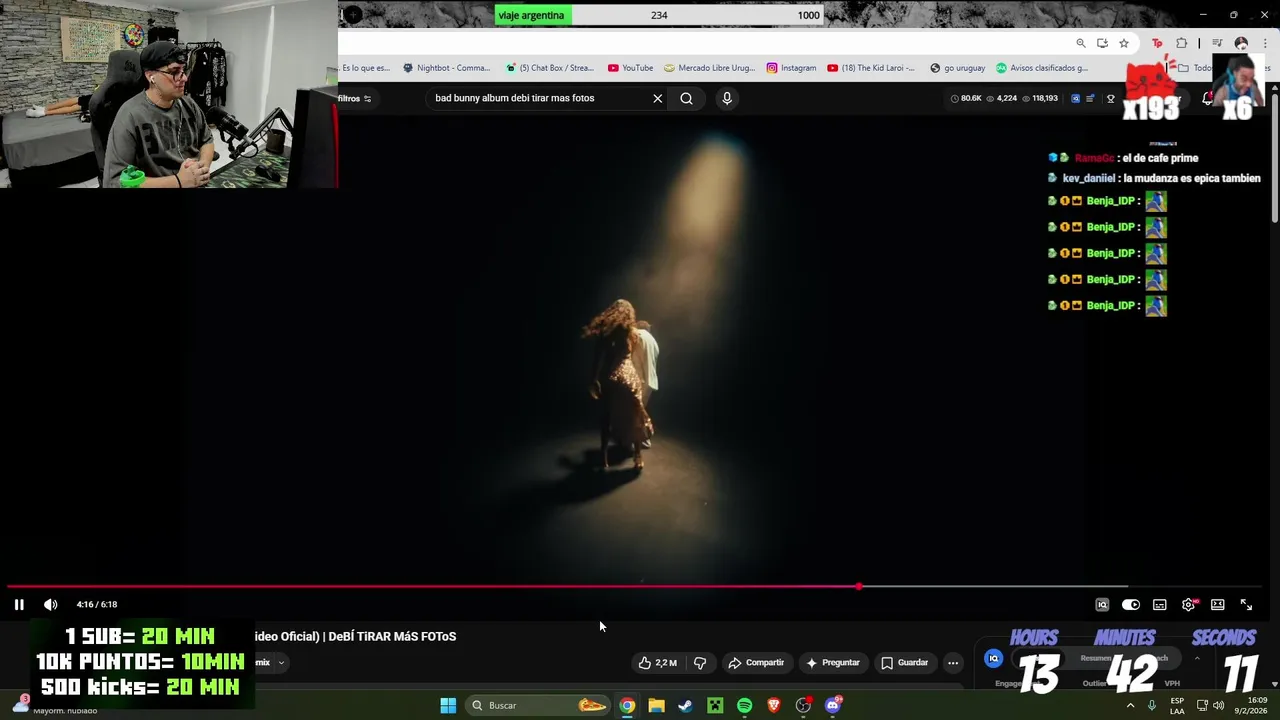Start voice search with the microphone
The image size is (1280, 720).
coord(727,98)
